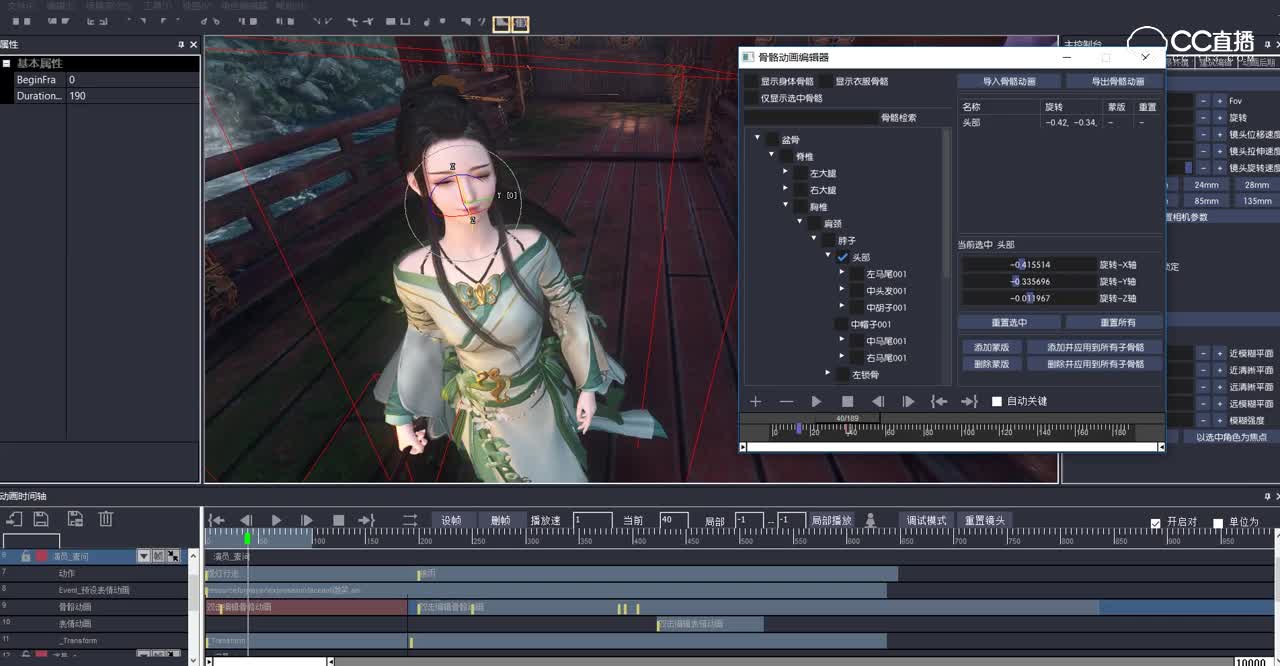
Task: Click 导入骨骼动画 button
Action: tap(1008, 82)
